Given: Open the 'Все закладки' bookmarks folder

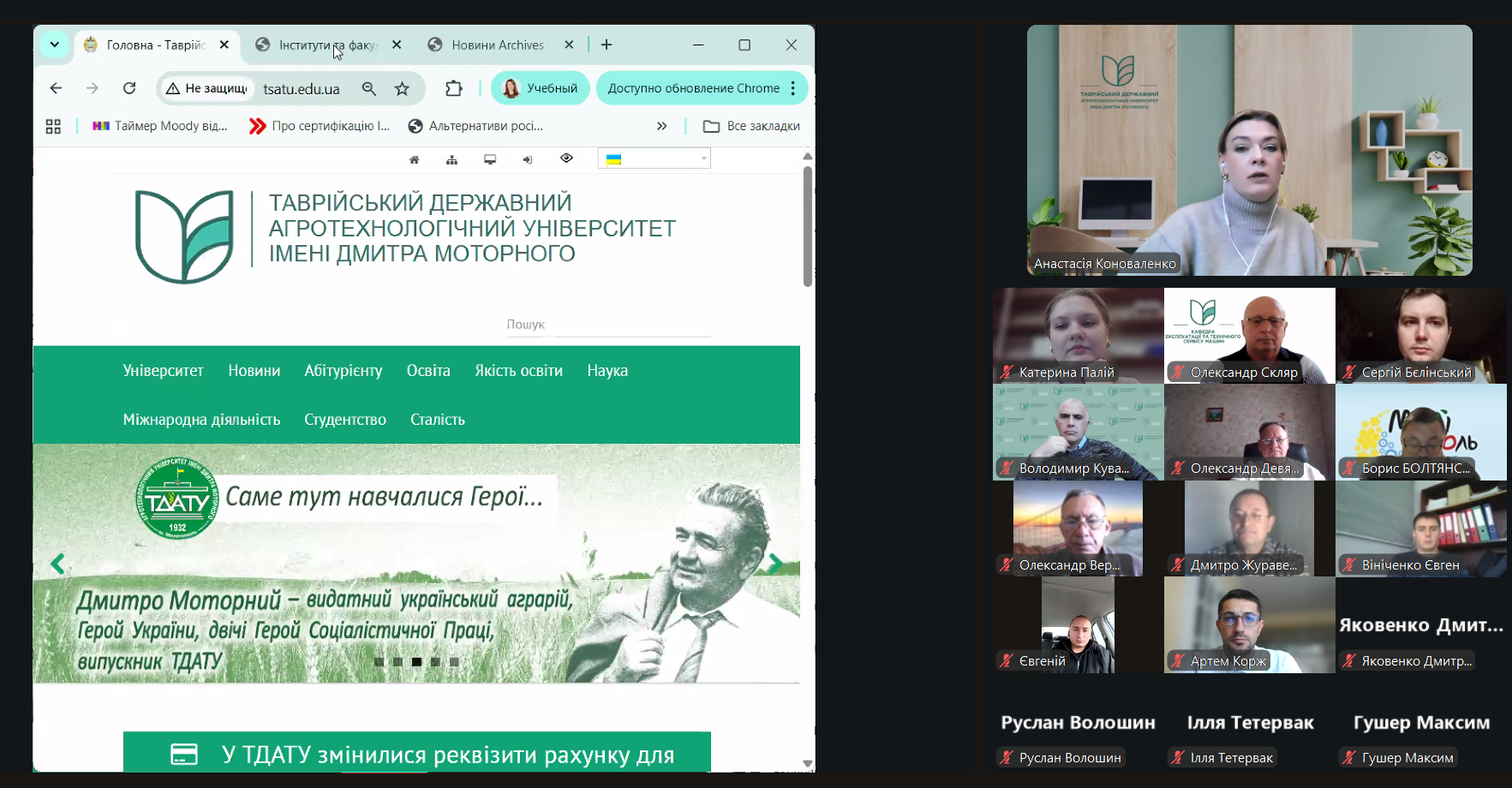Looking at the screenshot, I should pos(751,126).
